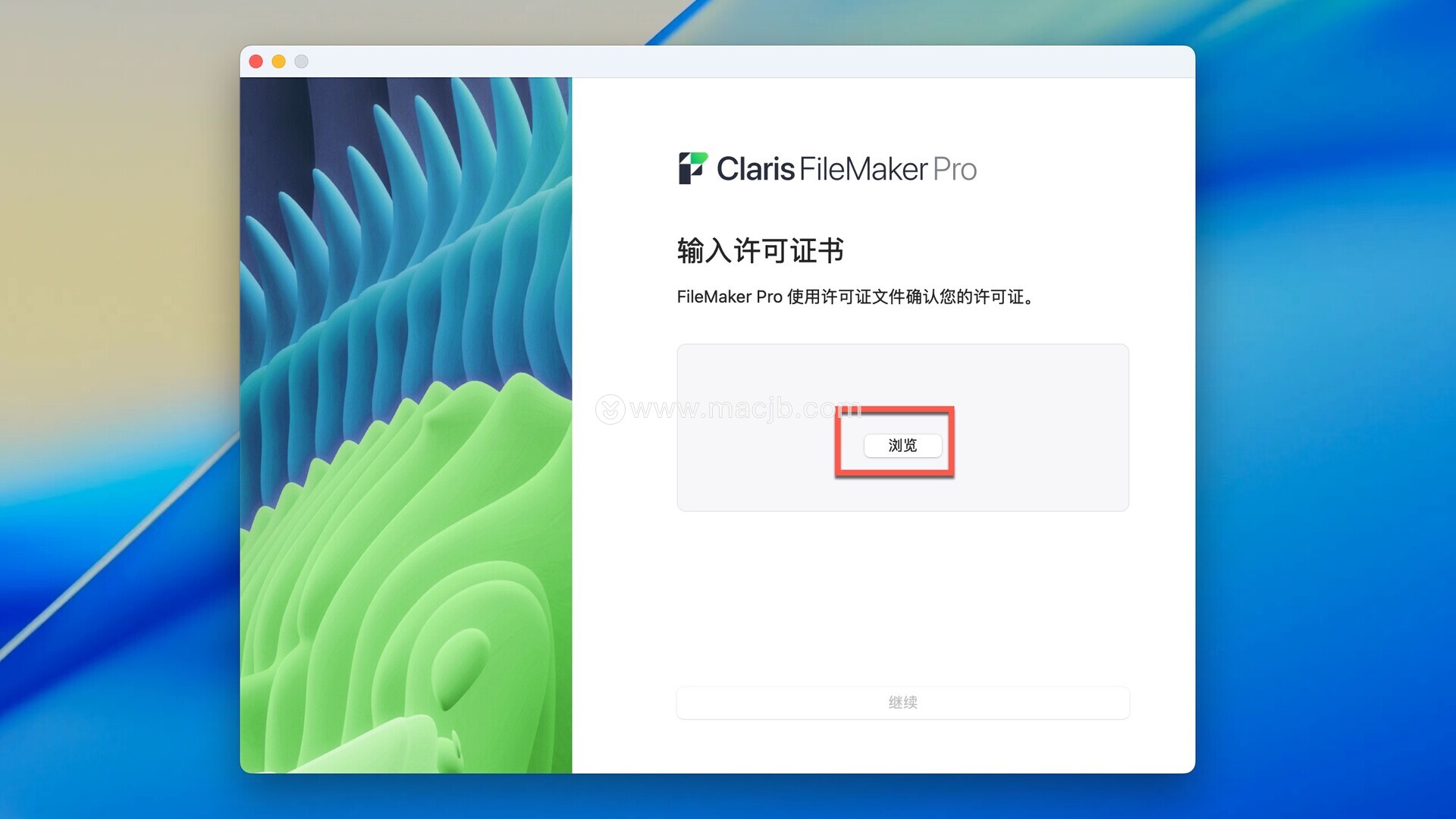The height and width of the screenshot is (819, 1456).
Task: Click the word Claris in the logo
Action: click(755, 168)
